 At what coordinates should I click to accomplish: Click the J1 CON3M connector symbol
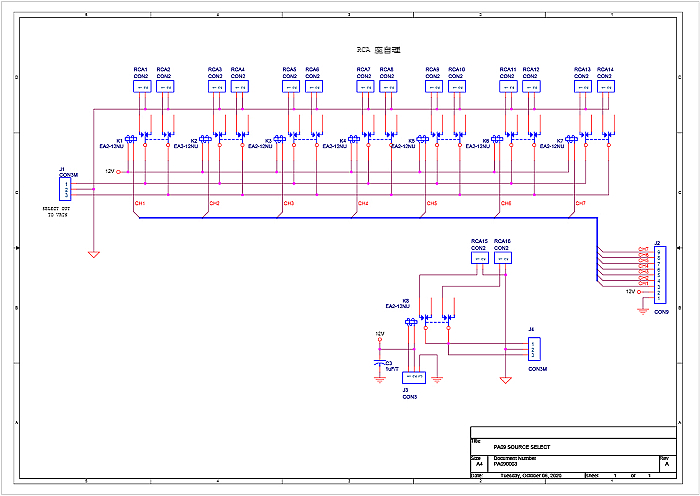pos(65,189)
